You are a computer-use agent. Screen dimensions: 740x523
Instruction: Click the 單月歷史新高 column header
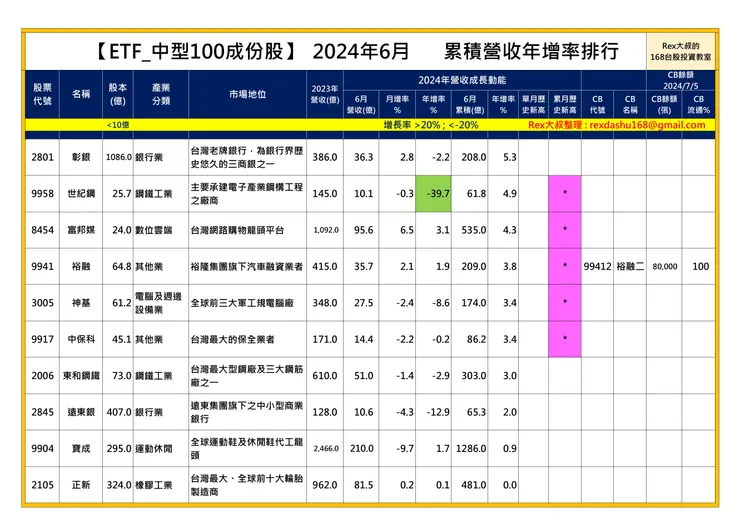pos(533,104)
